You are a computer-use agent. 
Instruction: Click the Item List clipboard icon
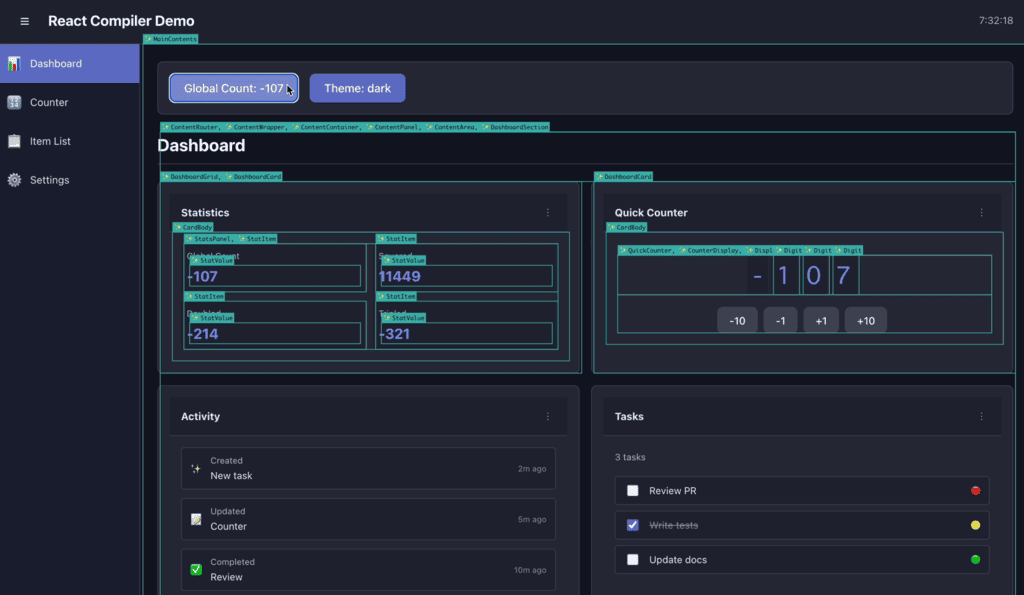[x=14, y=142]
